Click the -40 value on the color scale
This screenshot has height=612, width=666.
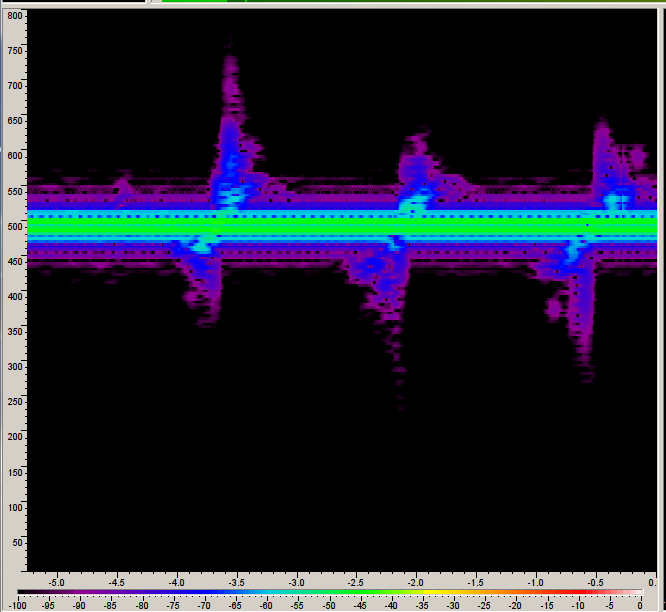point(391,606)
